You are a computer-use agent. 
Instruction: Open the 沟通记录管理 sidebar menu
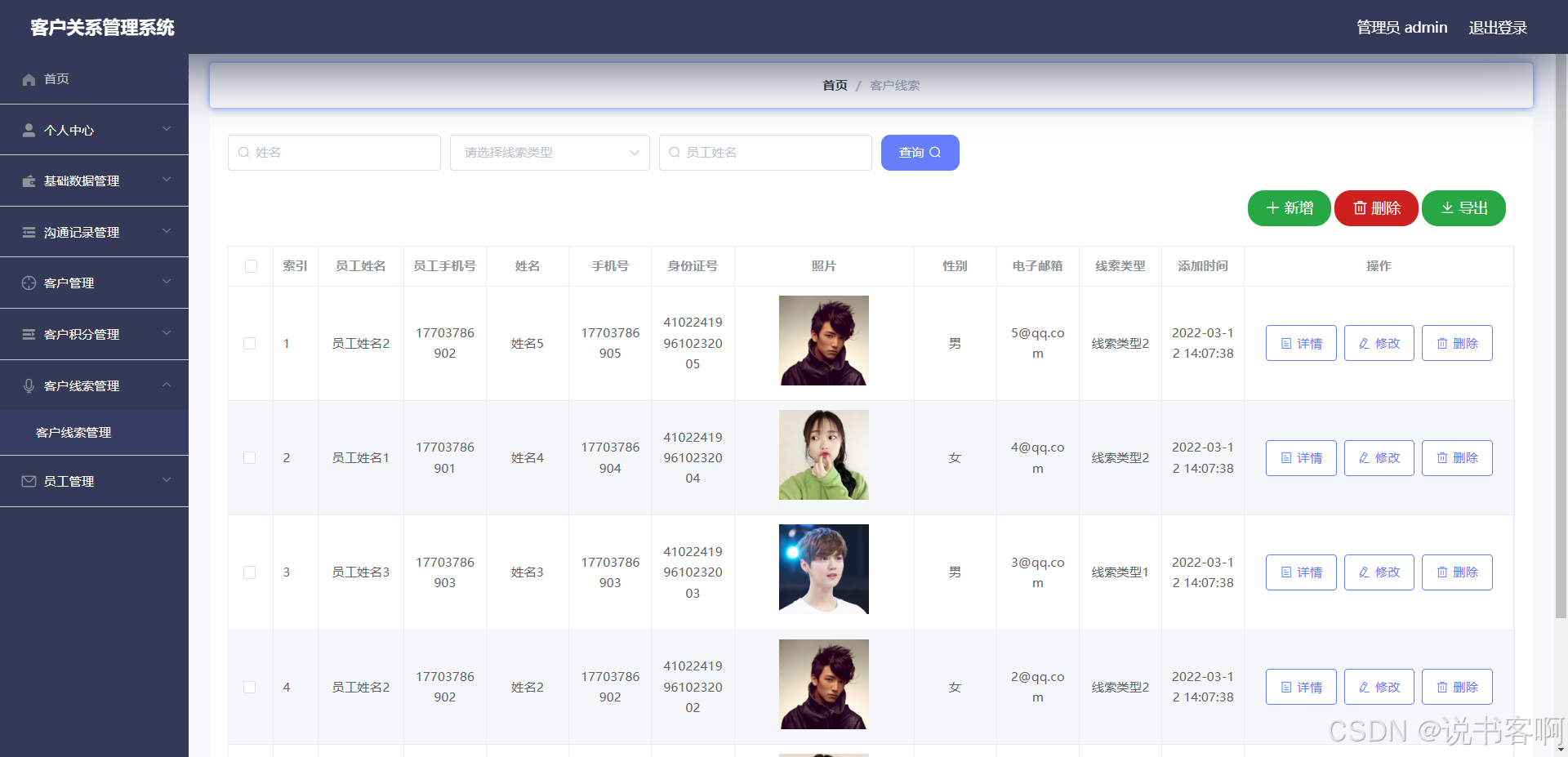(94, 232)
